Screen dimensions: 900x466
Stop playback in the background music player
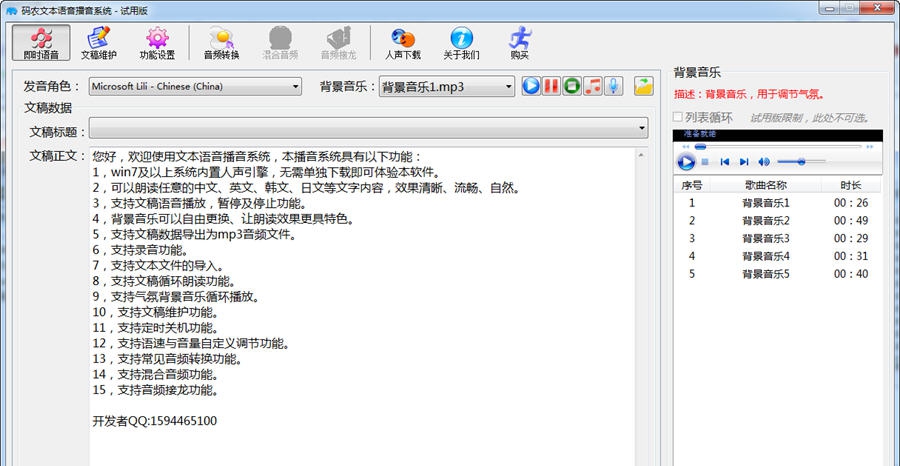(705, 162)
